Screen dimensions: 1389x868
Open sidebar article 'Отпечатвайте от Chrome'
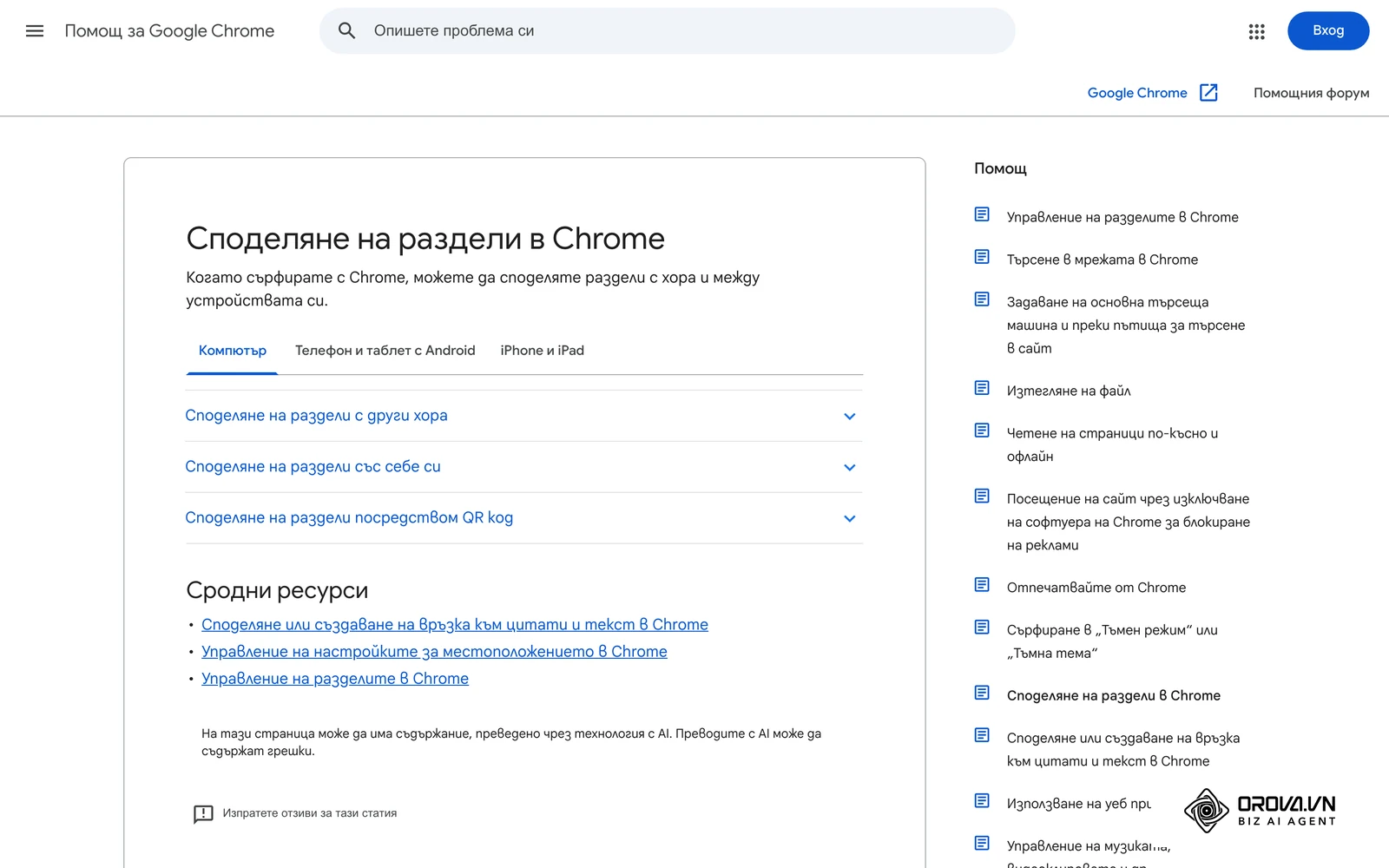1096,588
